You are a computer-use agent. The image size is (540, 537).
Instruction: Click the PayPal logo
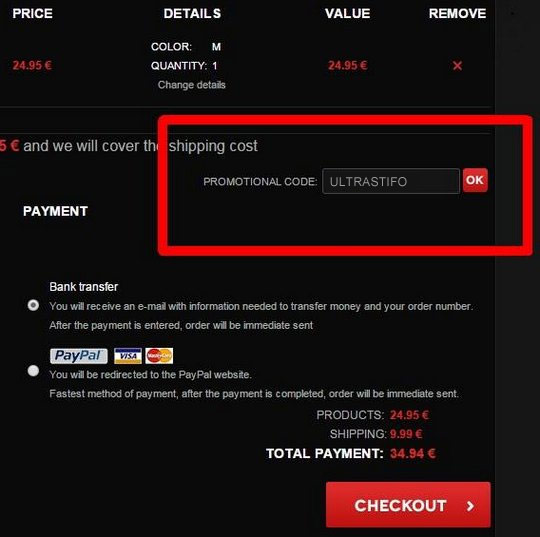click(79, 356)
